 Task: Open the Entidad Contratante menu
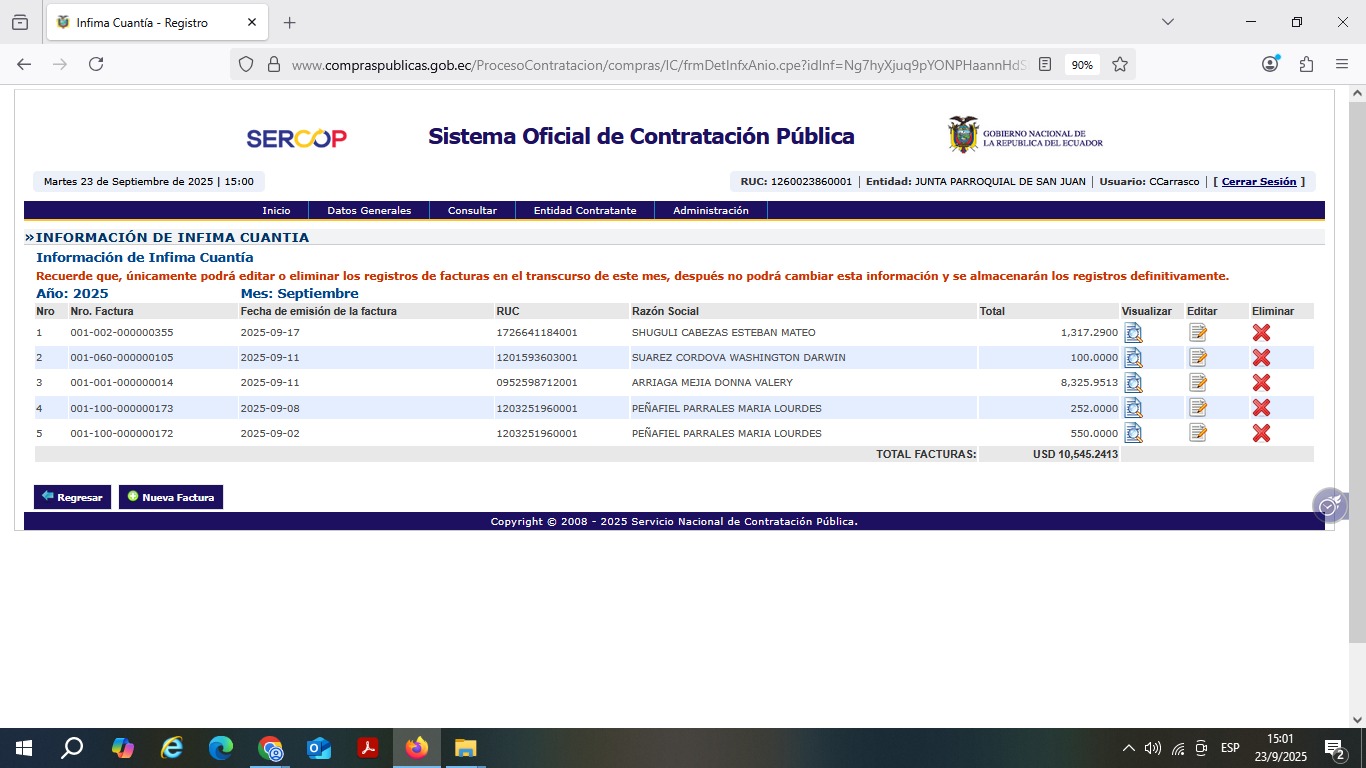point(585,211)
